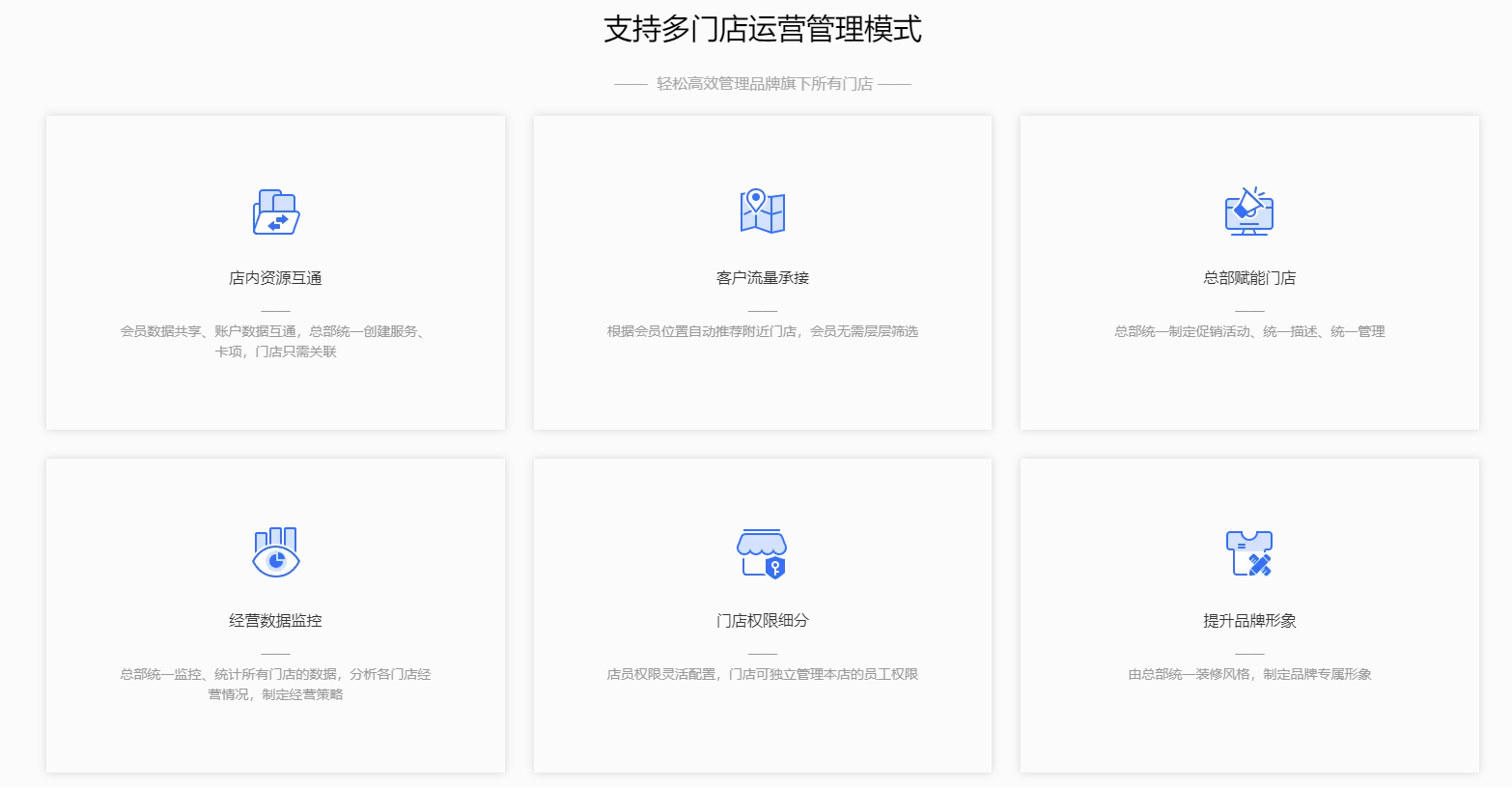
Task: Click the 门店权限细分 heading
Action: pyautogui.click(x=763, y=621)
